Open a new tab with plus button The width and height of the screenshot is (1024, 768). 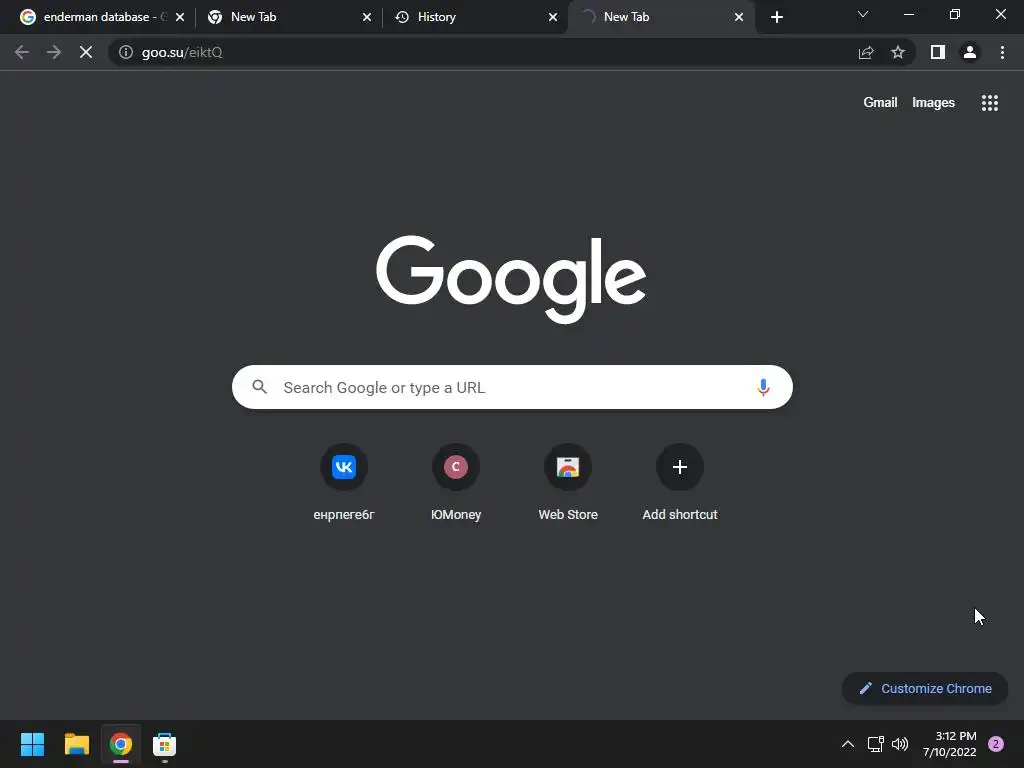[x=776, y=17]
